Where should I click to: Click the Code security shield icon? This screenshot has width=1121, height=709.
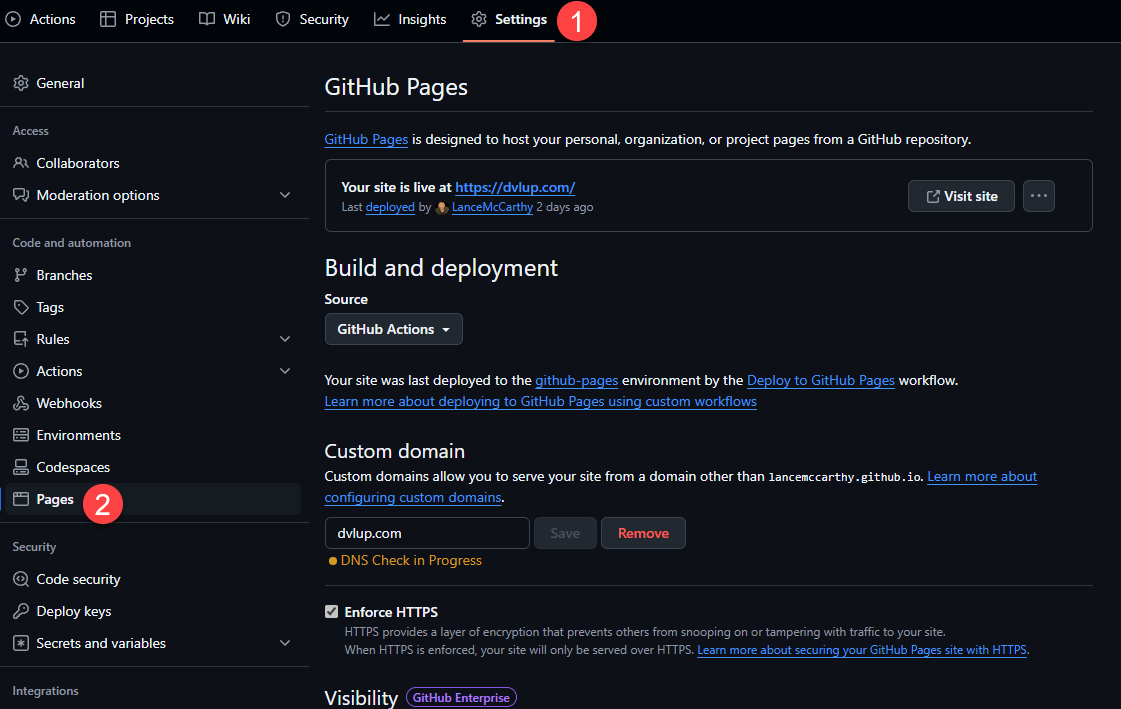point(20,579)
